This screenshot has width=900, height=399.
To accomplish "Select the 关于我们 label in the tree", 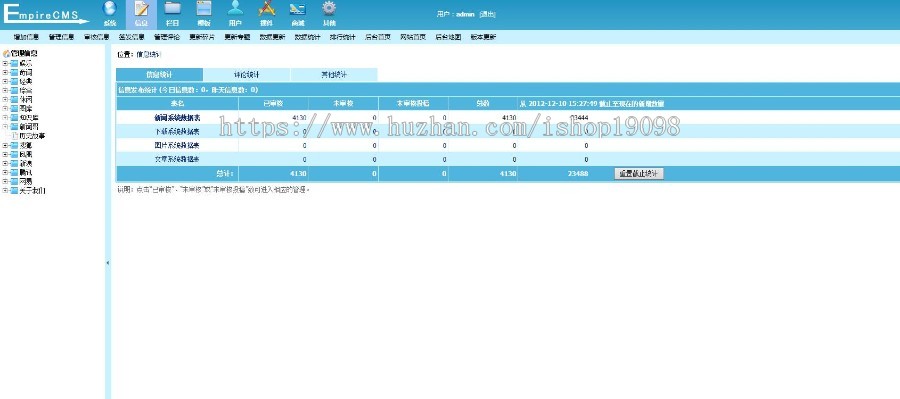I will (x=32, y=191).
